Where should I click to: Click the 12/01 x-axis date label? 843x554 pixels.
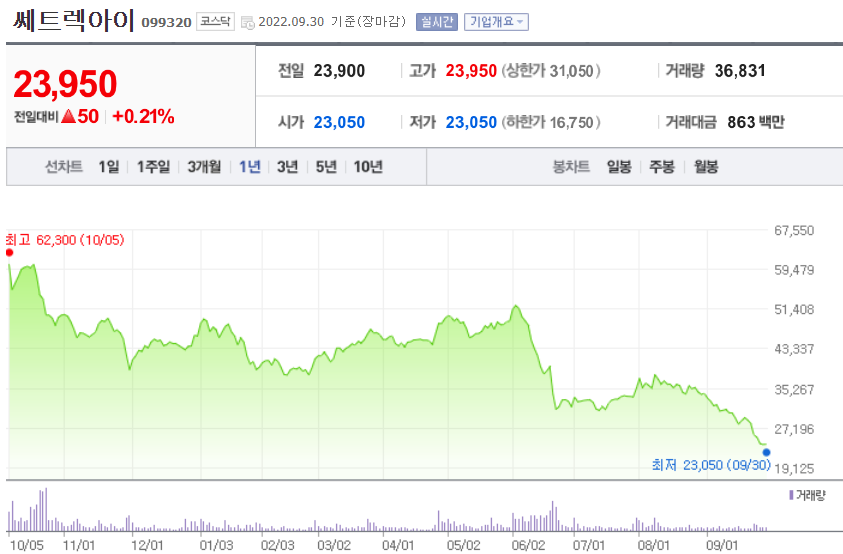(147, 545)
